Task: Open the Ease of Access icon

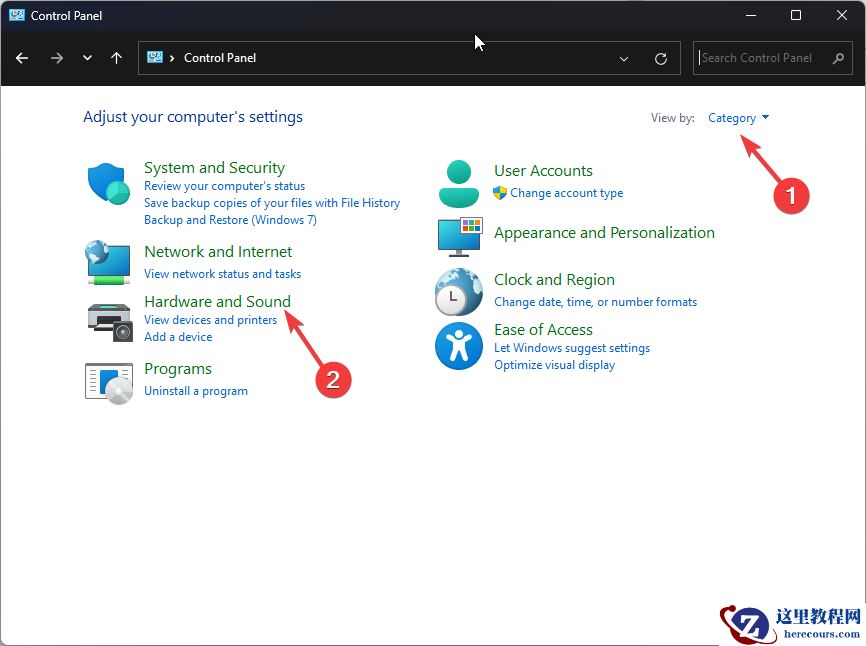Action: pos(458,346)
